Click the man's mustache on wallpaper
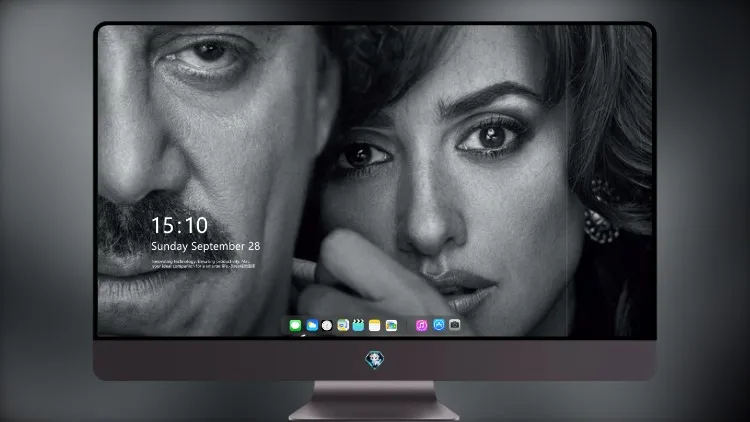 158,225
